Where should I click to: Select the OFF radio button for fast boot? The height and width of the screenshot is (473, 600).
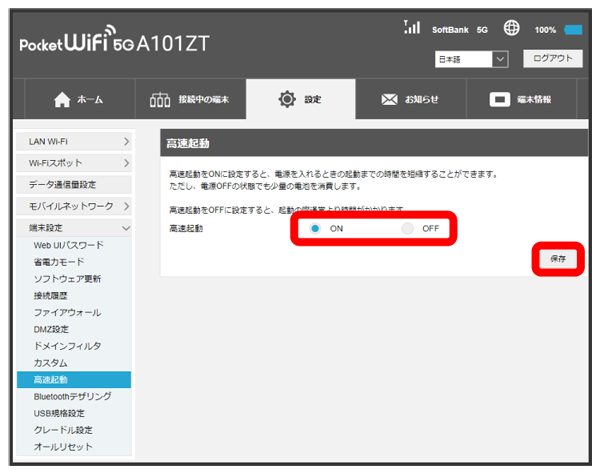pyautogui.click(x=407, y=229)
